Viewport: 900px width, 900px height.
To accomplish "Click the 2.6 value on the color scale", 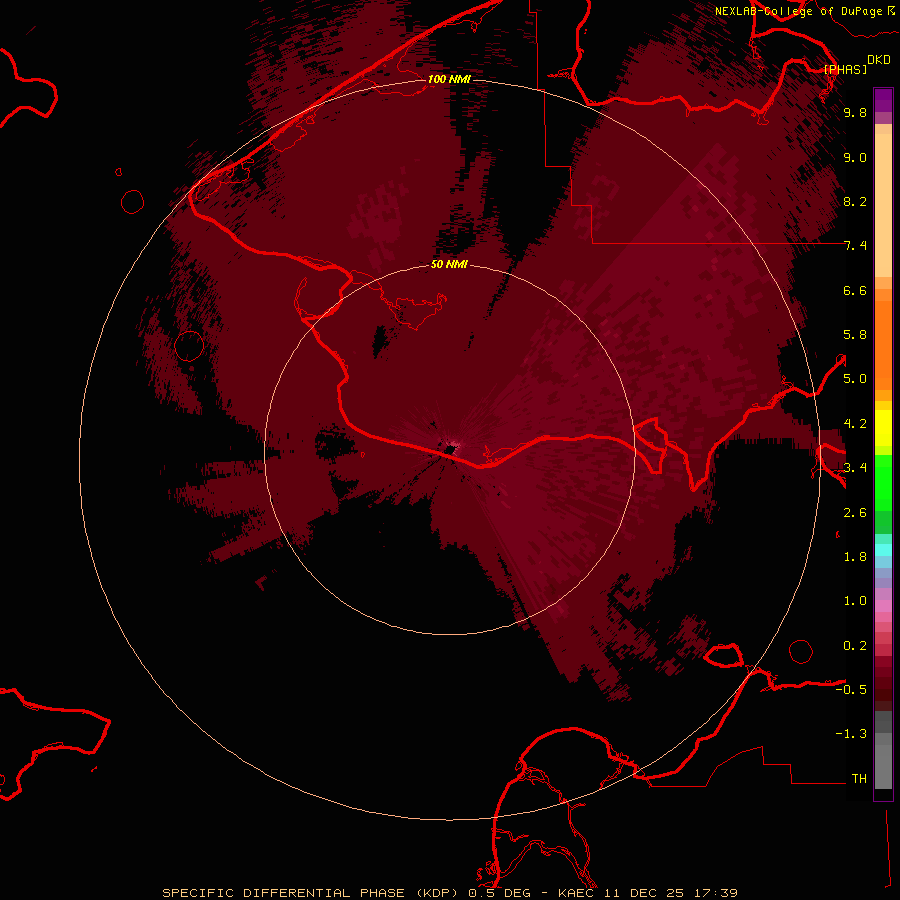I will [855, 513].
